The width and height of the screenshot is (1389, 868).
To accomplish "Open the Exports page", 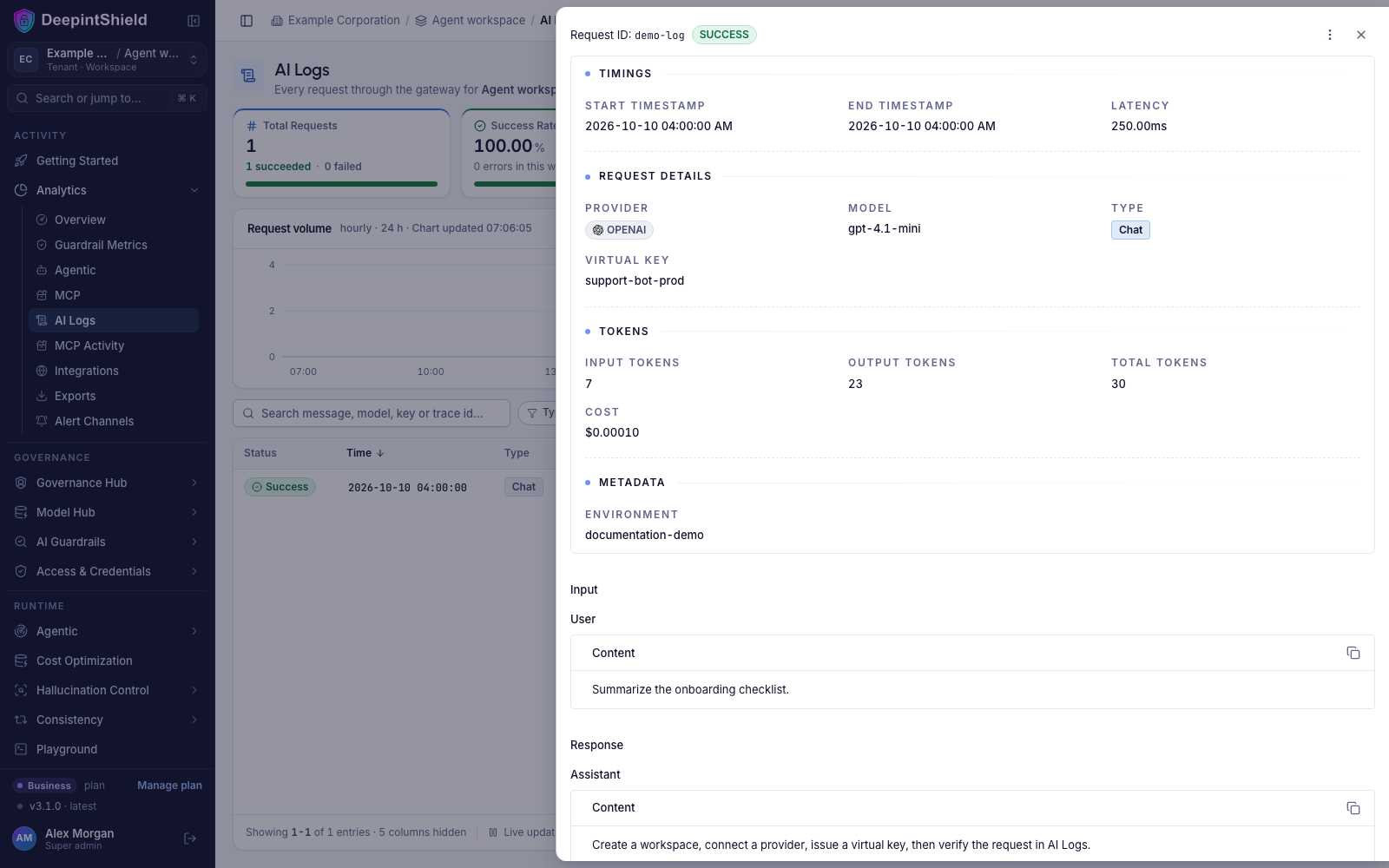I will (114, 396).
